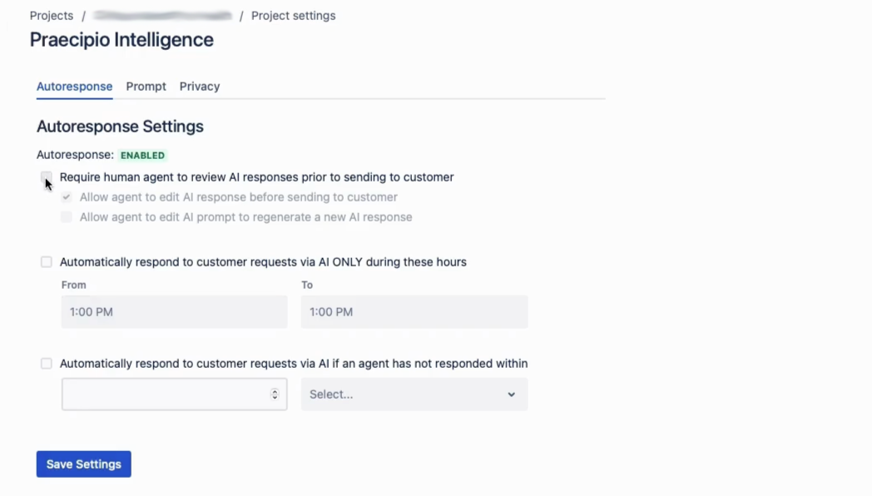Screen dimensions: 872x496
Task: Open the blurred project name breadcrumb
Action: tap(162, 16)
